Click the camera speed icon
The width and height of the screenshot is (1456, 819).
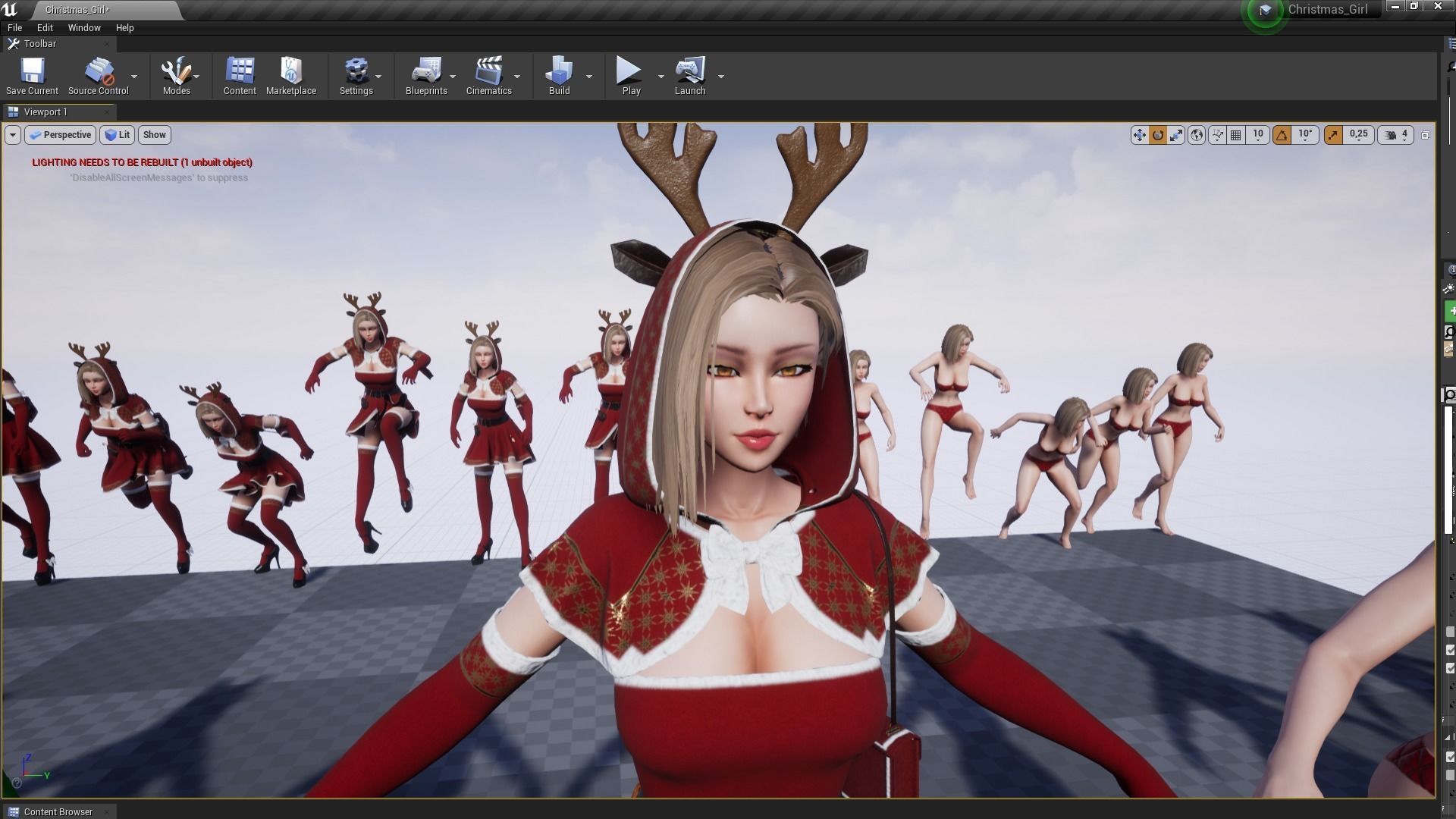coord(1390,135)
